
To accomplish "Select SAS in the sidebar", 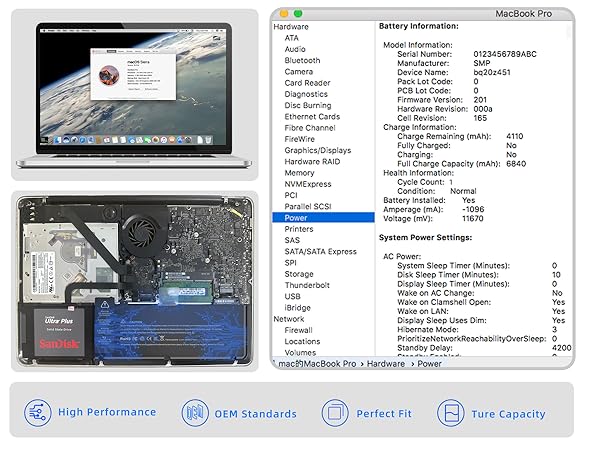I will click(292, 240).
